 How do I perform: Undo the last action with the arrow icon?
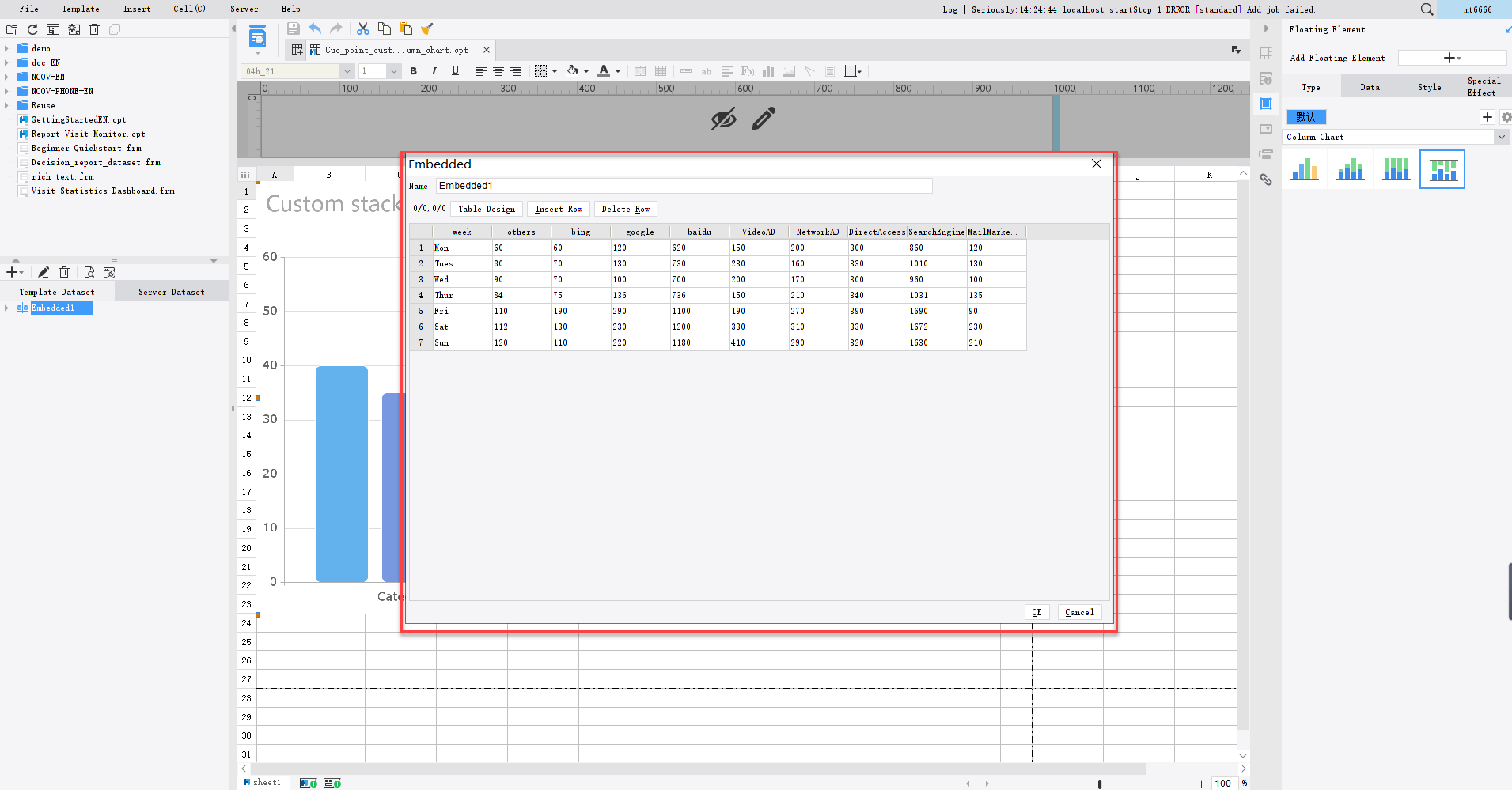coord(315,28)
